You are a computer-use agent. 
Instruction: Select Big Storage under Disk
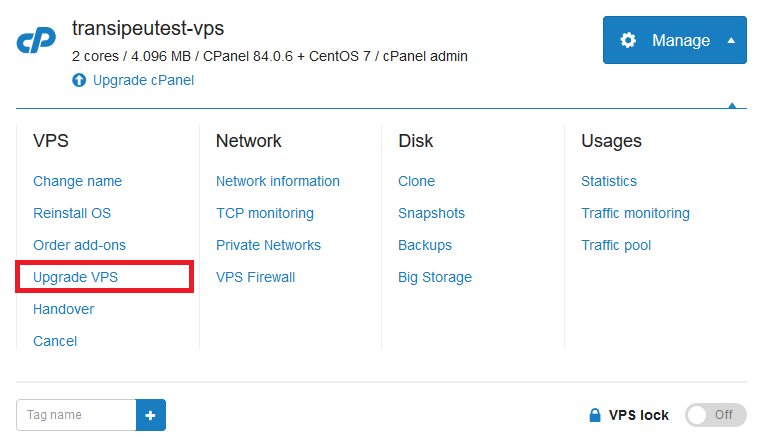coord(435,277)
